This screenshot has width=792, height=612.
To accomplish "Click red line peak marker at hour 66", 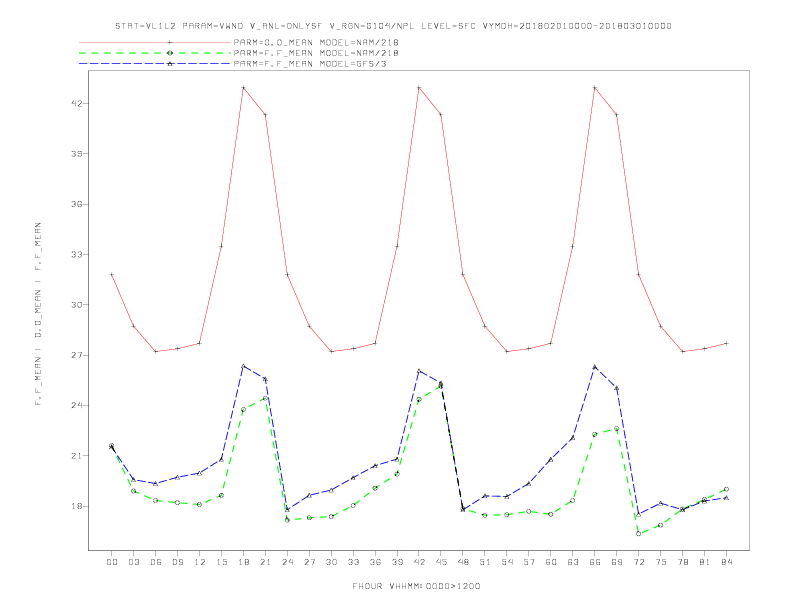I will [x=595, y=88].
